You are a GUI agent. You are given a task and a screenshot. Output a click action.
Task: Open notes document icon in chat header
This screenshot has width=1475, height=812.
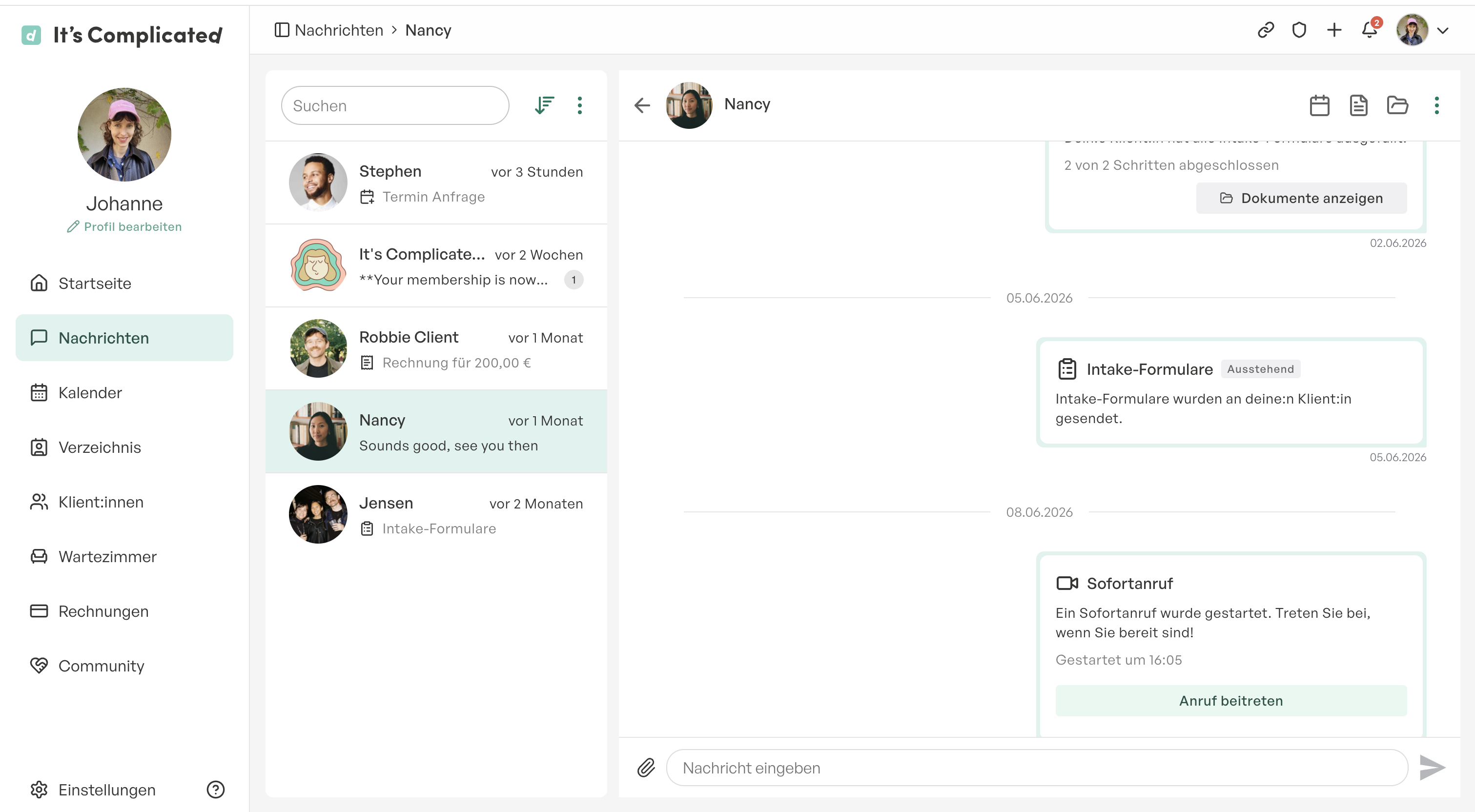1358,105
